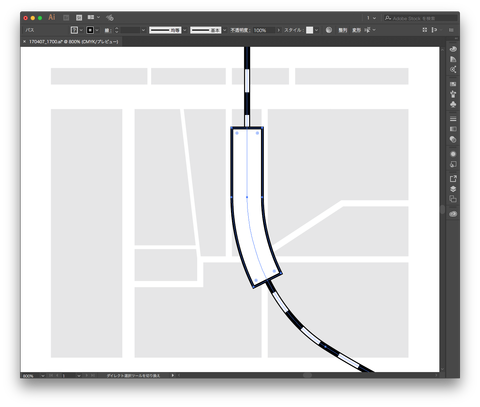Click the Adobe Stock search field

tap(421, 18)
